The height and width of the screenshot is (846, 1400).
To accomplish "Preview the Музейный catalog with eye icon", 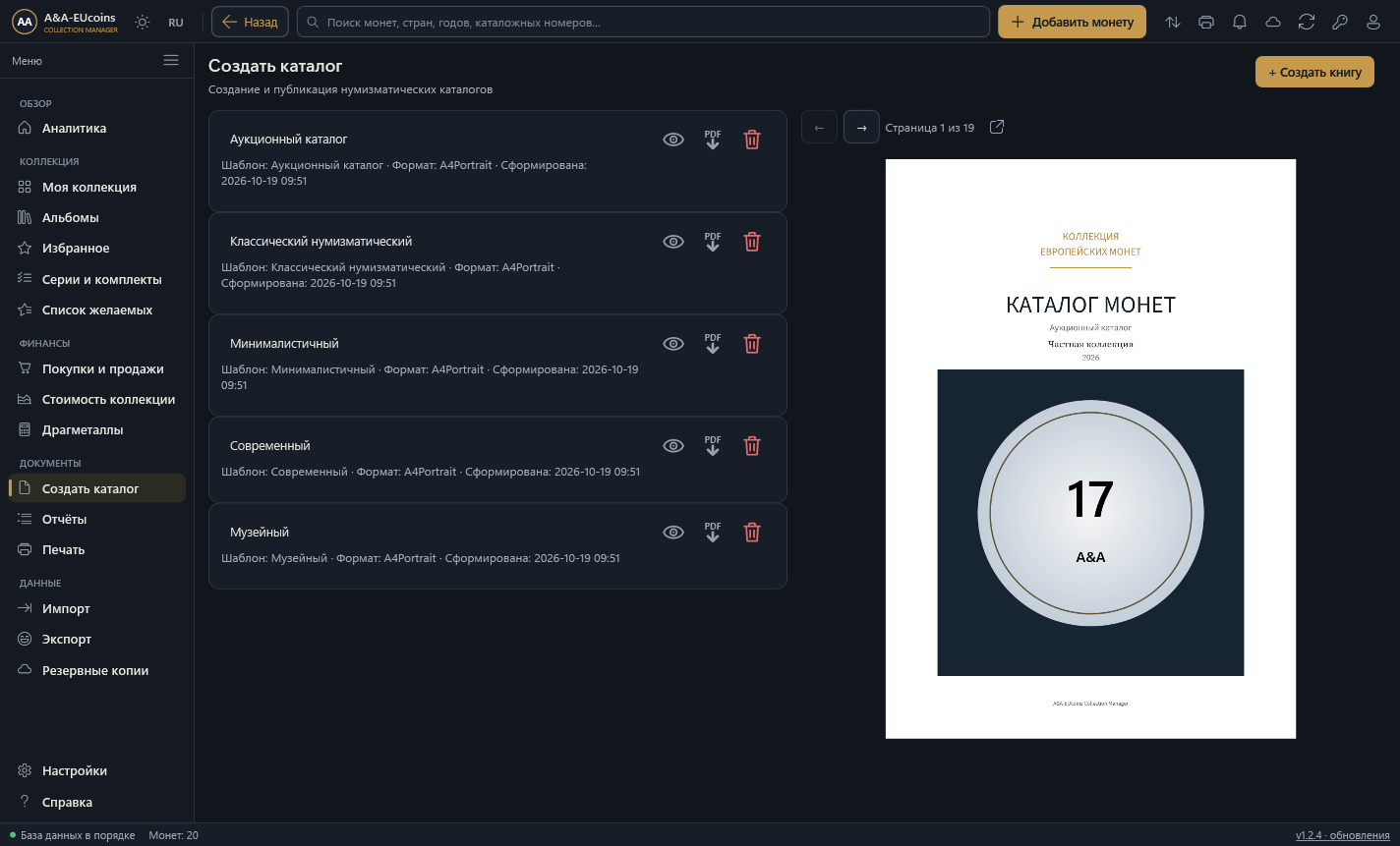I will click(x=673, y=533).
